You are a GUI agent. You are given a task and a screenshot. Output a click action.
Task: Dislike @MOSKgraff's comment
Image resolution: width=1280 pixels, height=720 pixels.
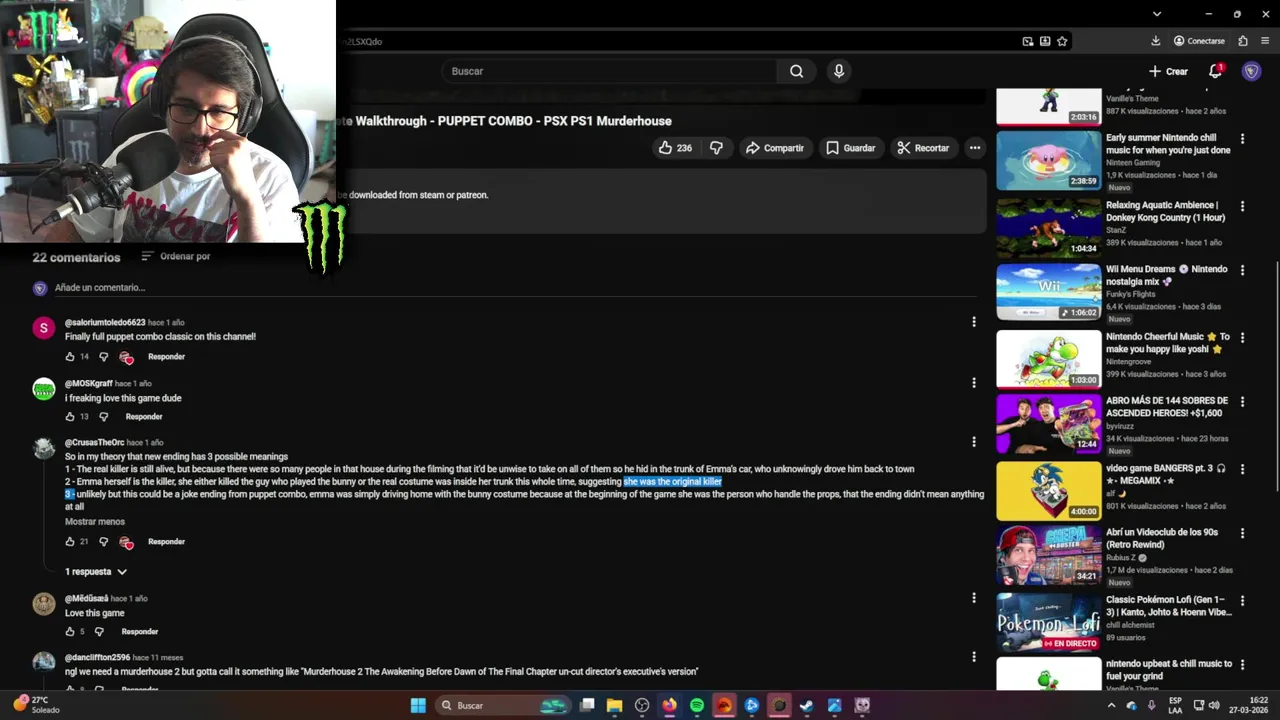tap(103, 417)
